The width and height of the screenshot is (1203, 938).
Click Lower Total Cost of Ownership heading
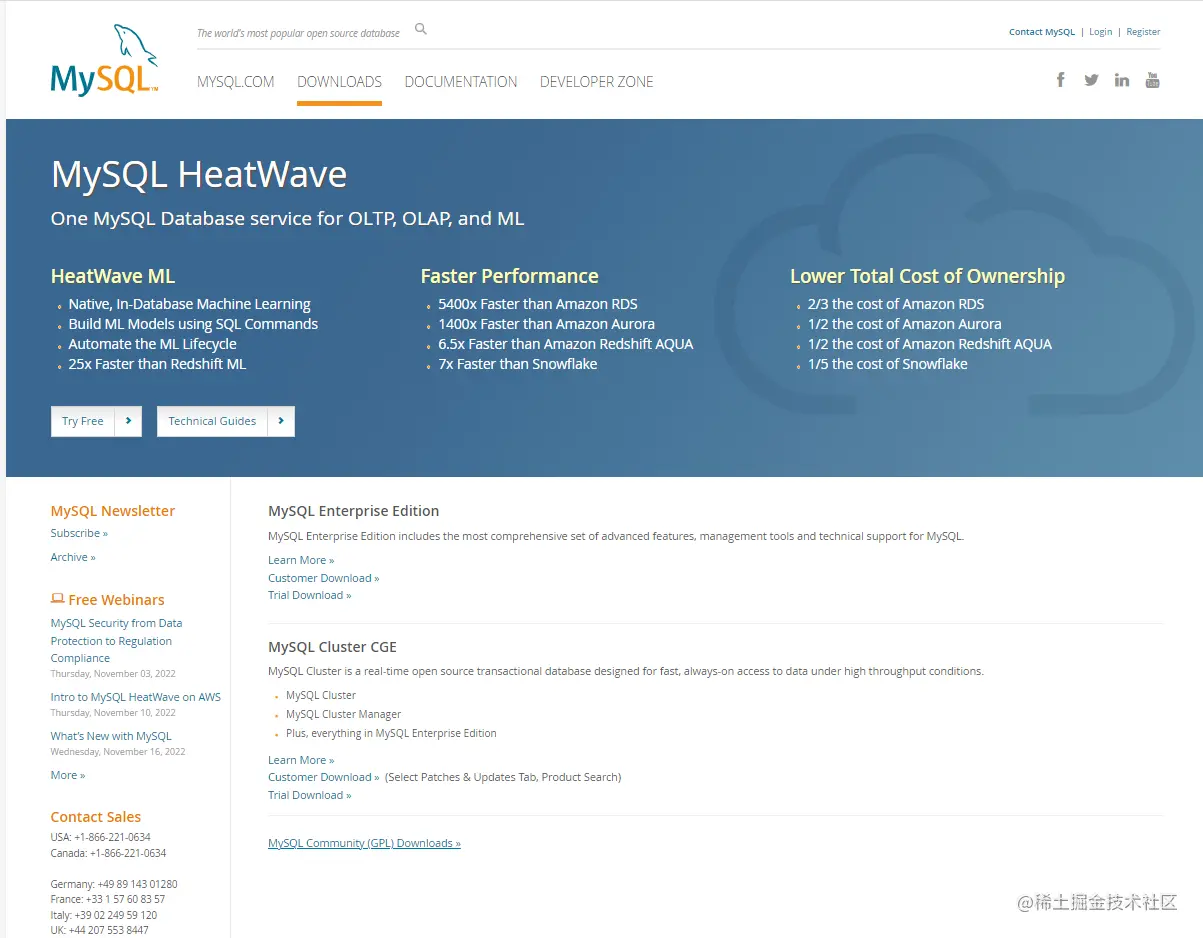(928, 276)
